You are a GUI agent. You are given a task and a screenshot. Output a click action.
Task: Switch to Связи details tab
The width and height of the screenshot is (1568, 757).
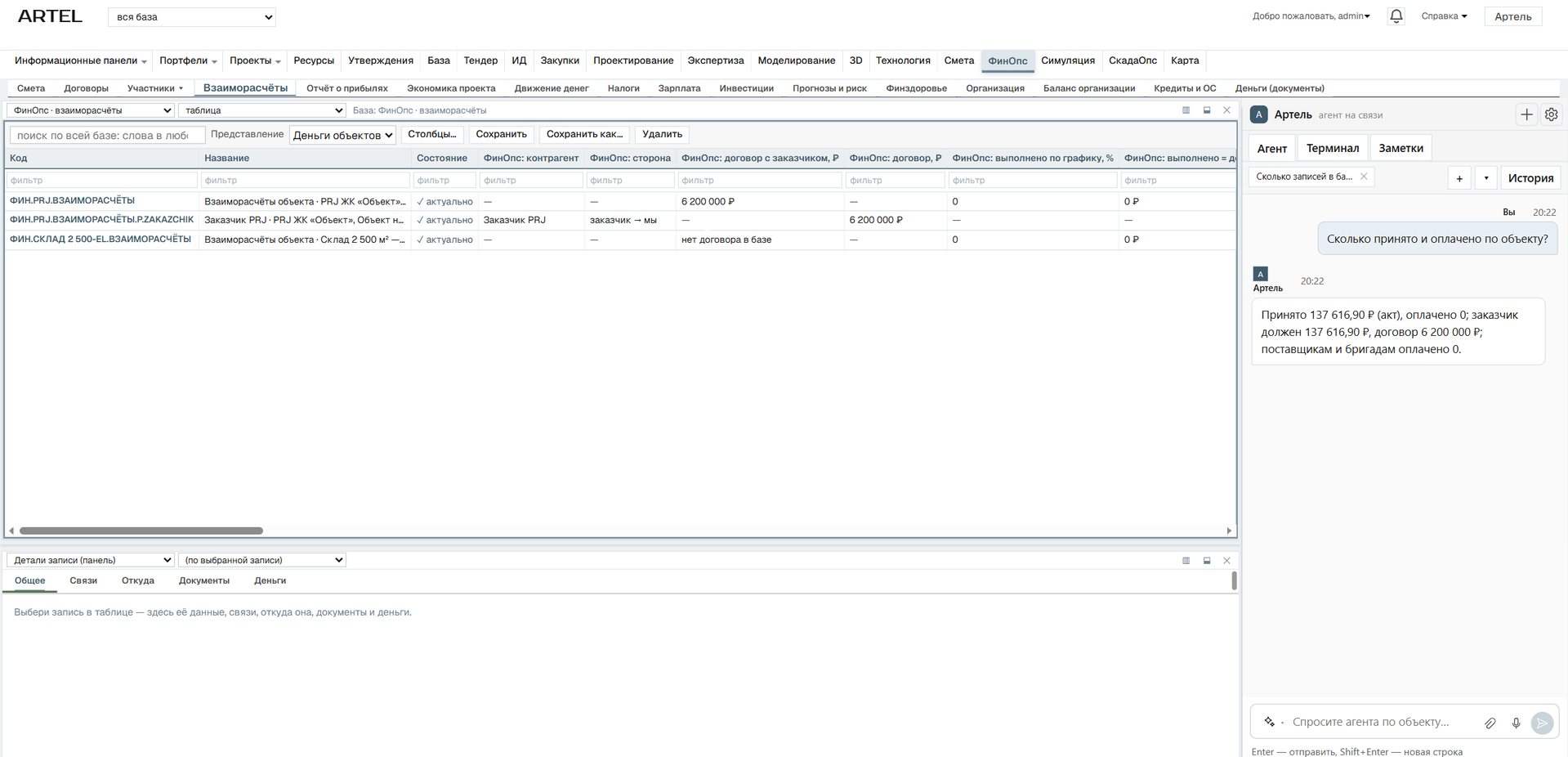click(x=83, y=580)
